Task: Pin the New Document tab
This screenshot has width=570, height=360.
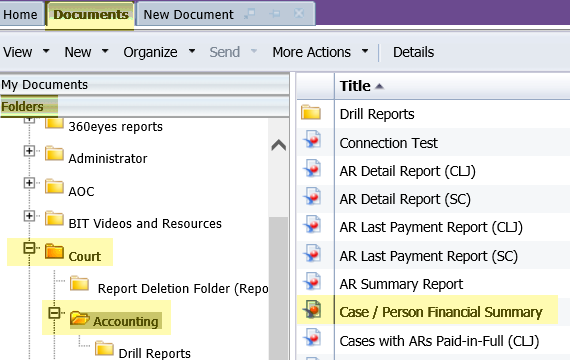Action: coord(275,14)
